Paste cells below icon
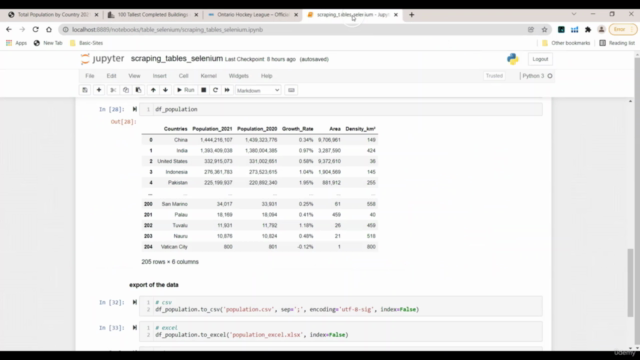Image resolution: width=640 pixels, height=360 pixels. 138,90
